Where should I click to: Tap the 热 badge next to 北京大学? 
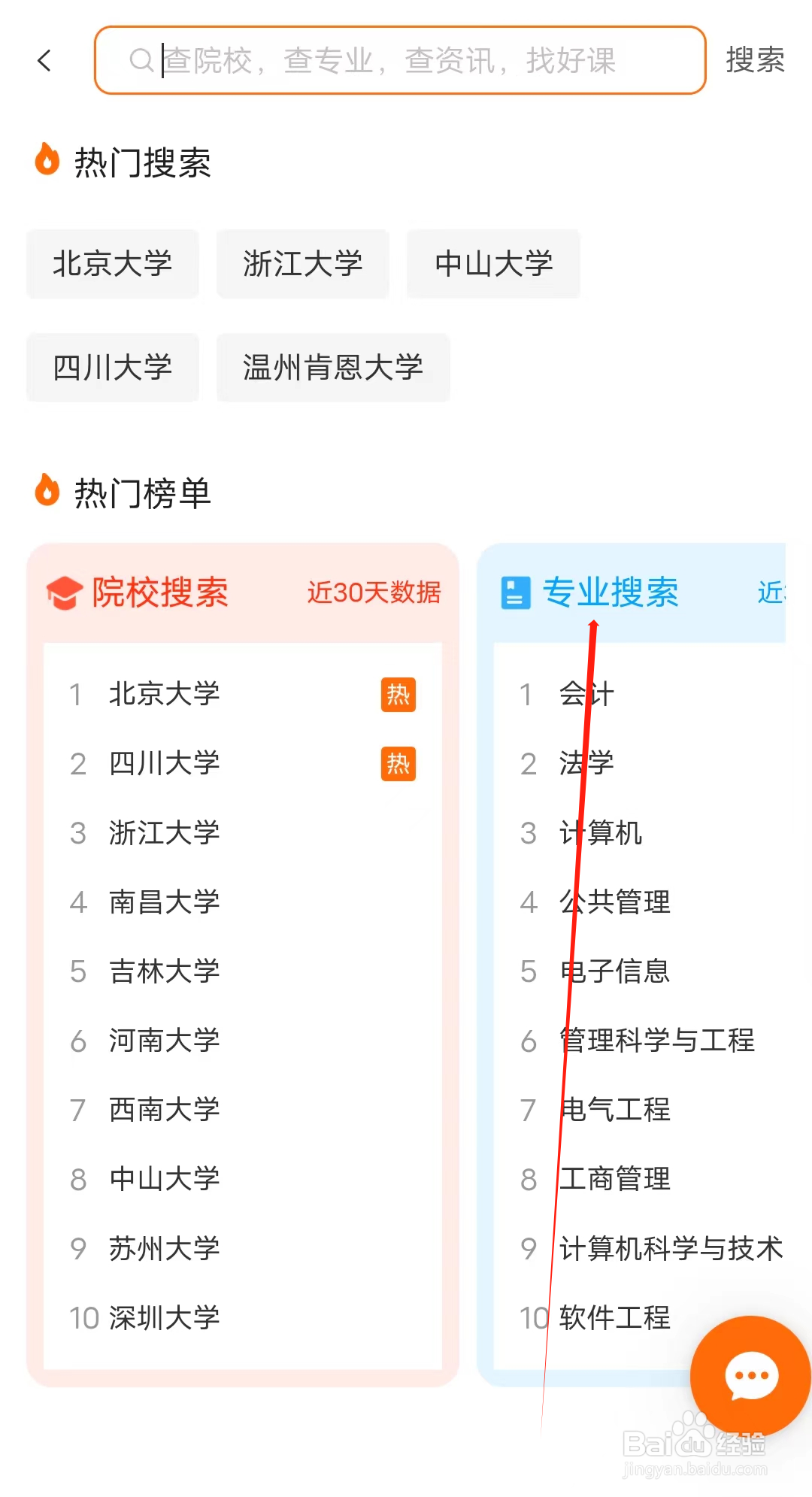(x=397, y=695)
